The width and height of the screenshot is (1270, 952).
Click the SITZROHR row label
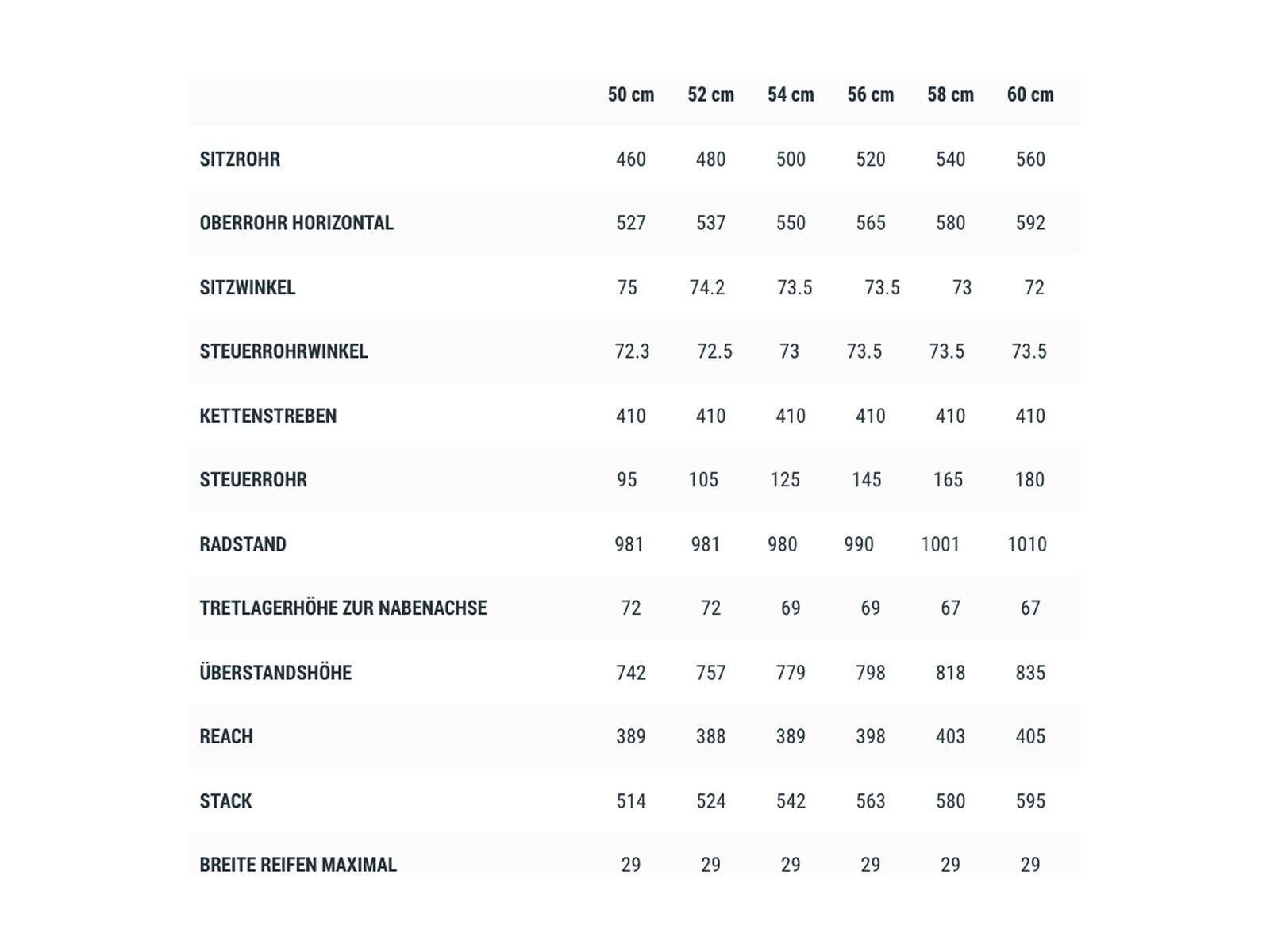pyautogui.click(x=240, y=159)
